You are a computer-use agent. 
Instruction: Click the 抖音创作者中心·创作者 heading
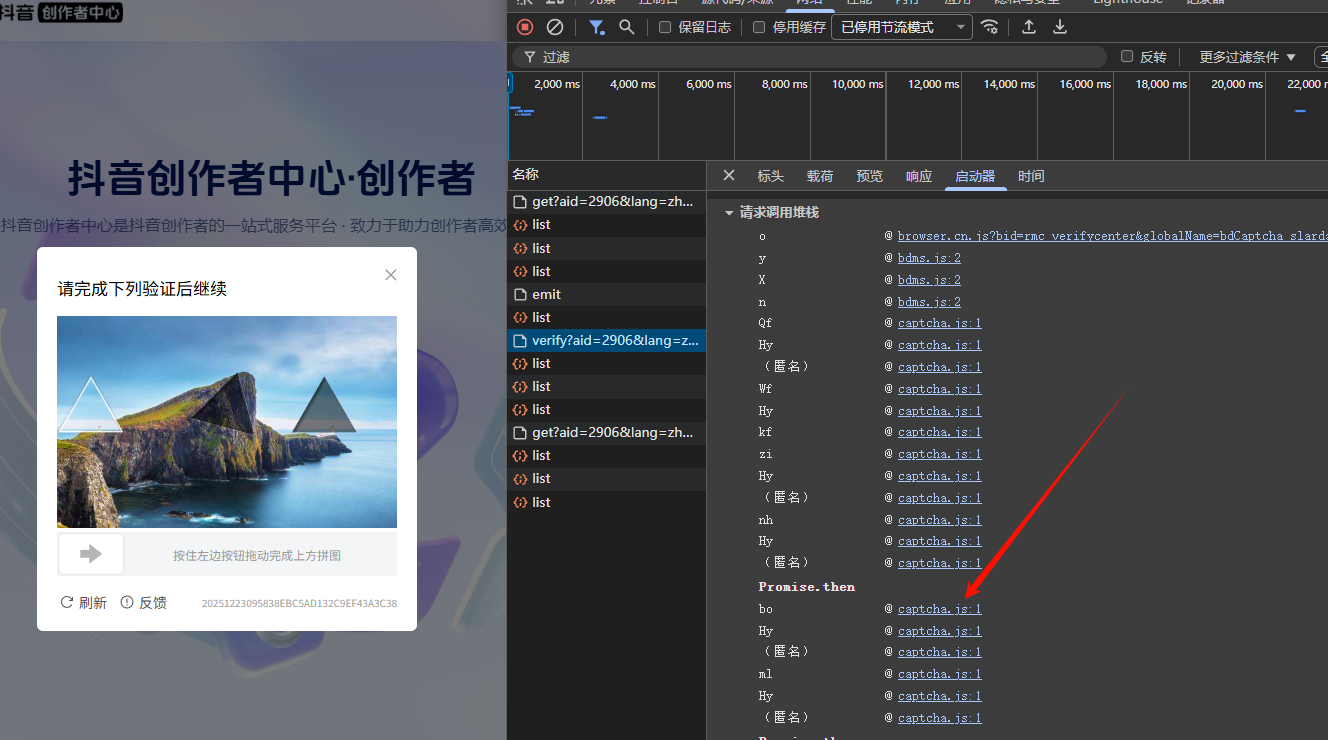coord(271,179)
